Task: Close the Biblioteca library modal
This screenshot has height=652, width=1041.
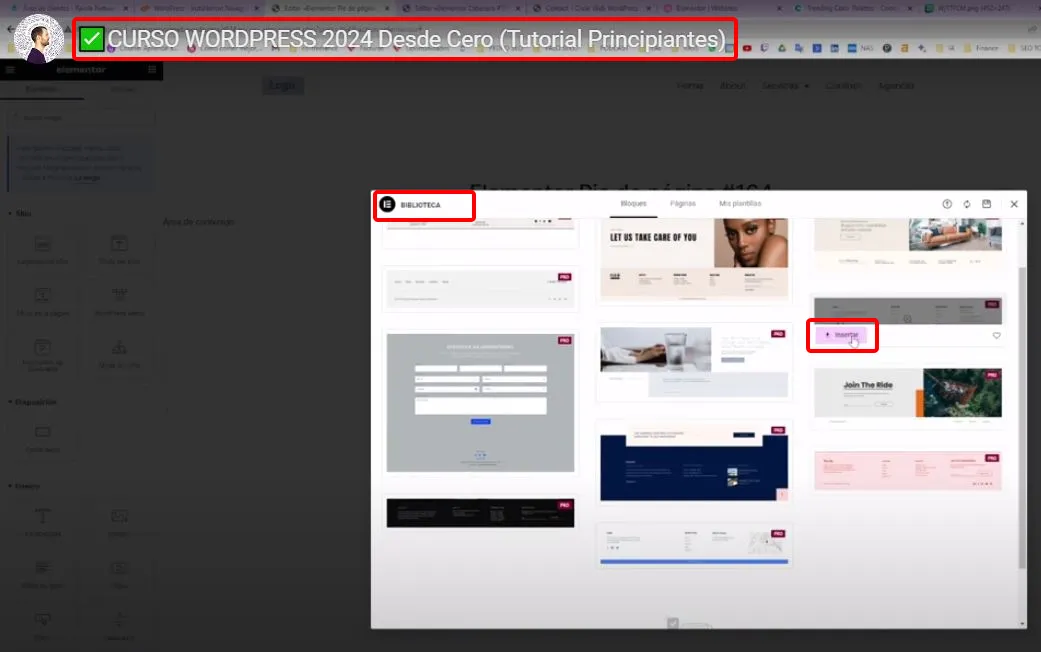Action: point(1014,204)
